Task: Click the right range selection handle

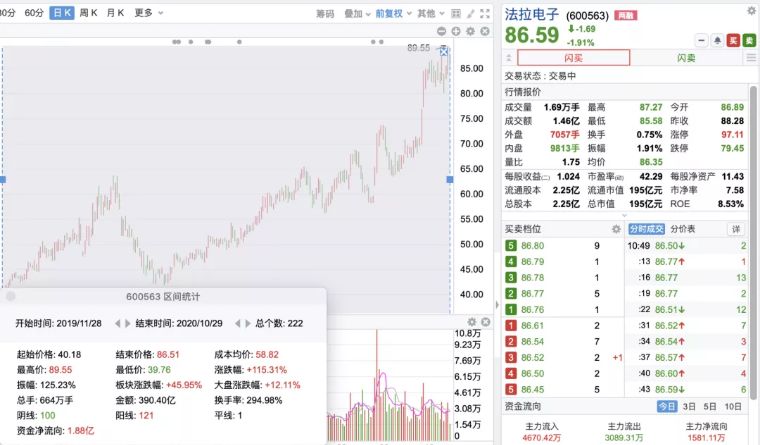Action: coord(450,180)
